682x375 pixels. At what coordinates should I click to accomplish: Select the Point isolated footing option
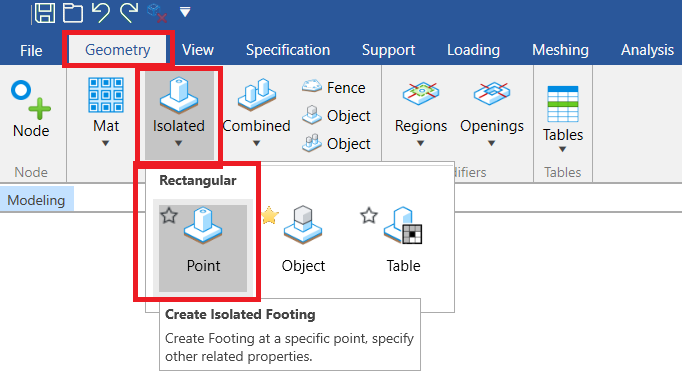[x=203, y=247]
